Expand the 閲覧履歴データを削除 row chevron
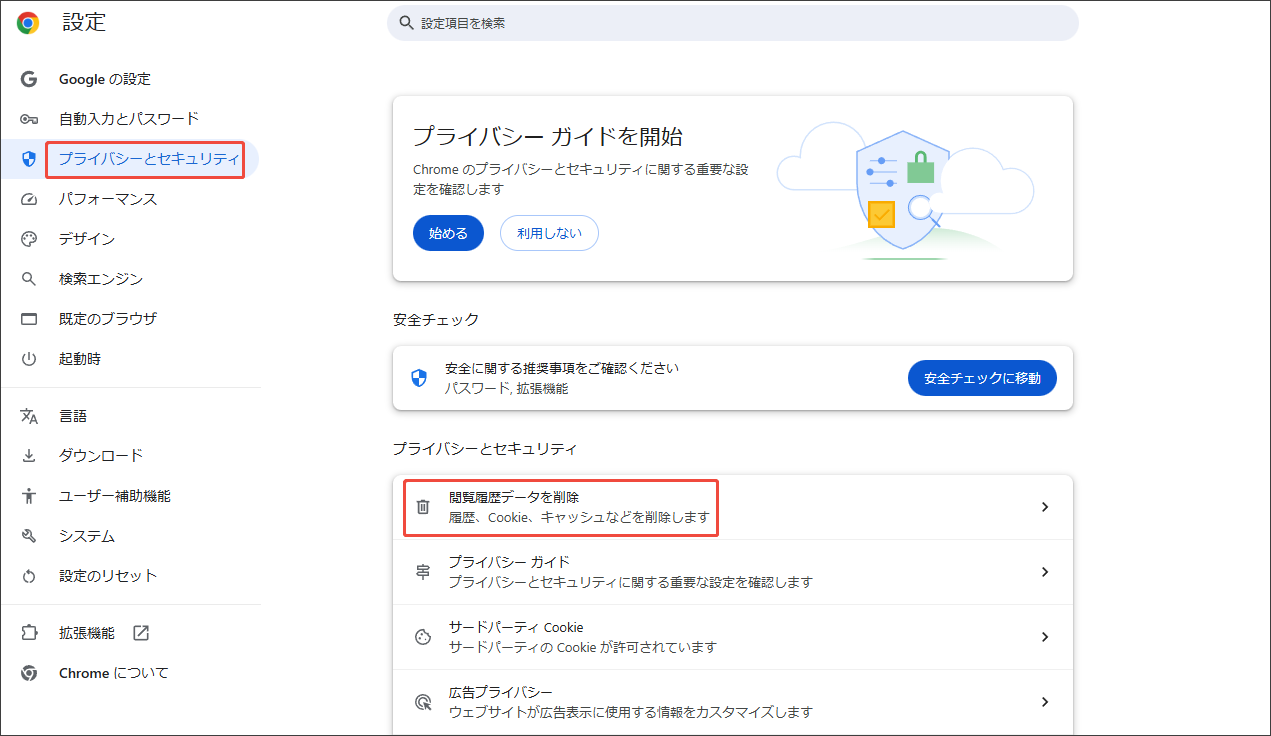Image resolution: width=1271 pixels, height=736 pixels. 1045,506
